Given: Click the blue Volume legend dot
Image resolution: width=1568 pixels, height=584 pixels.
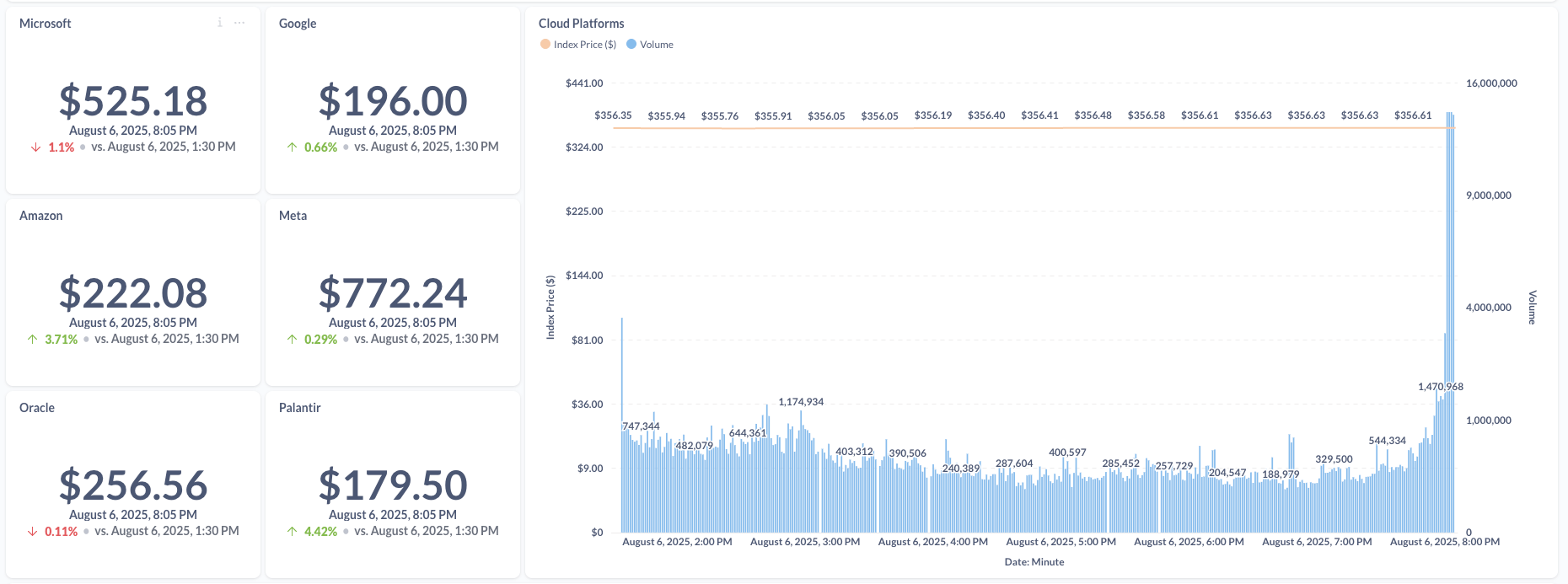Looking at the screenshot, I should [631, 44].
